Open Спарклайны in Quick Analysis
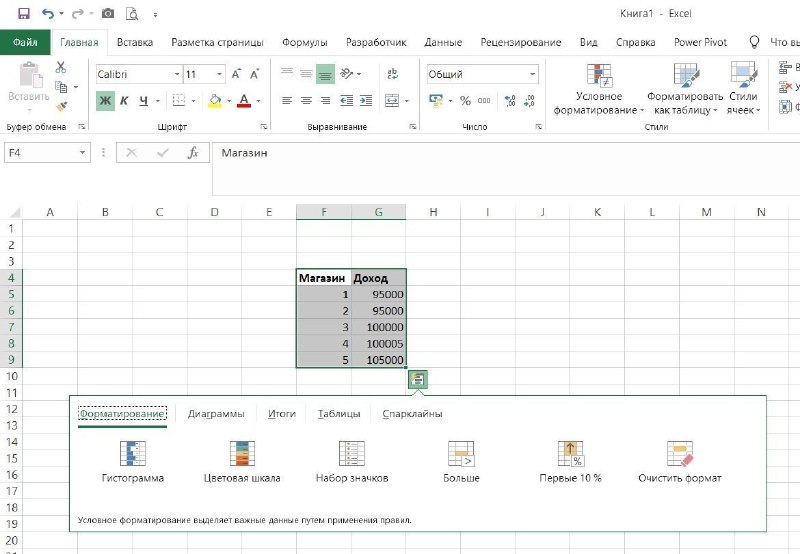Screen dimensions: 800x554 pos(412,414)
